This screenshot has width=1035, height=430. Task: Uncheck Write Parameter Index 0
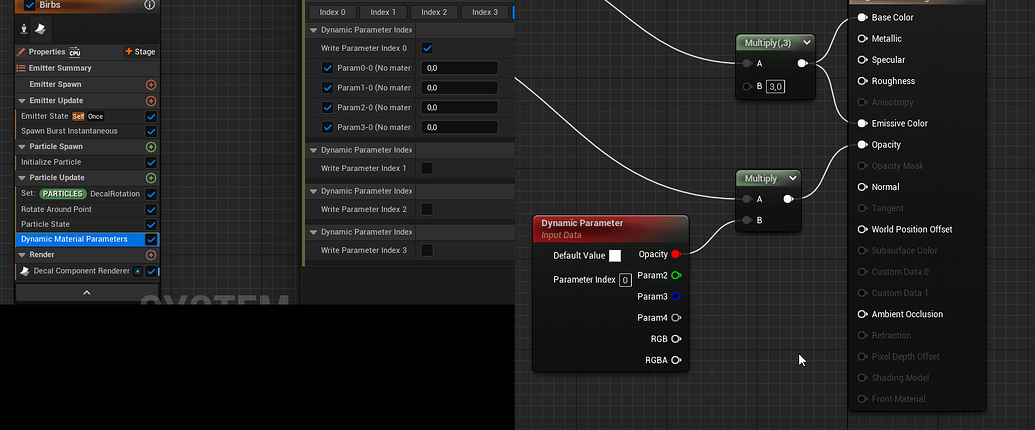point(427,48)
